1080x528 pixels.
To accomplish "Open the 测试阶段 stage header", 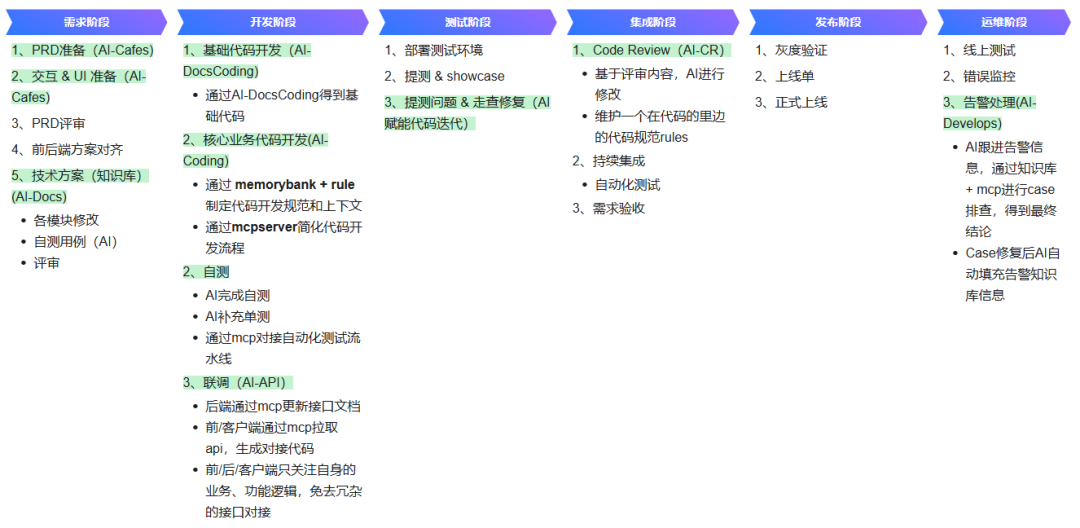I will [467, 22].
